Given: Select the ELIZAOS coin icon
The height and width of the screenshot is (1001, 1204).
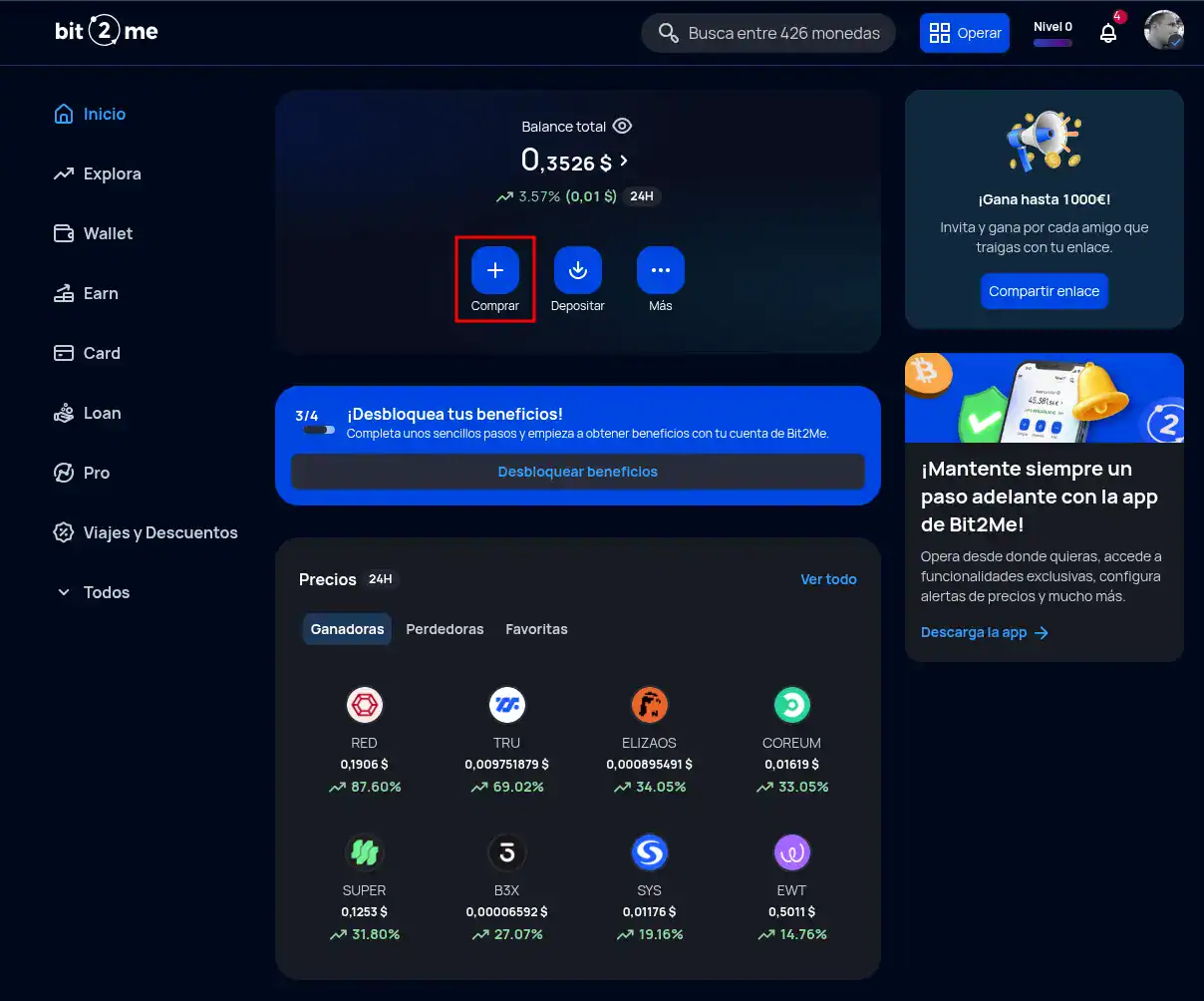Looking at the screenshot, I should click(x=650, y=705).
